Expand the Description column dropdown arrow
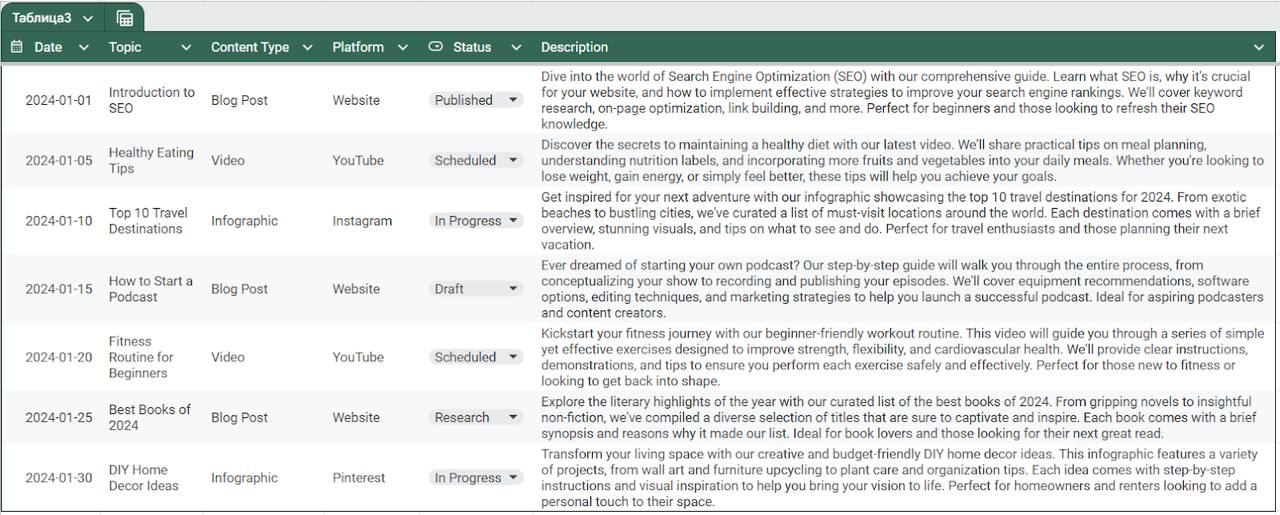This screenshot has width=1280, height=515. click(x=1258, y=47)
